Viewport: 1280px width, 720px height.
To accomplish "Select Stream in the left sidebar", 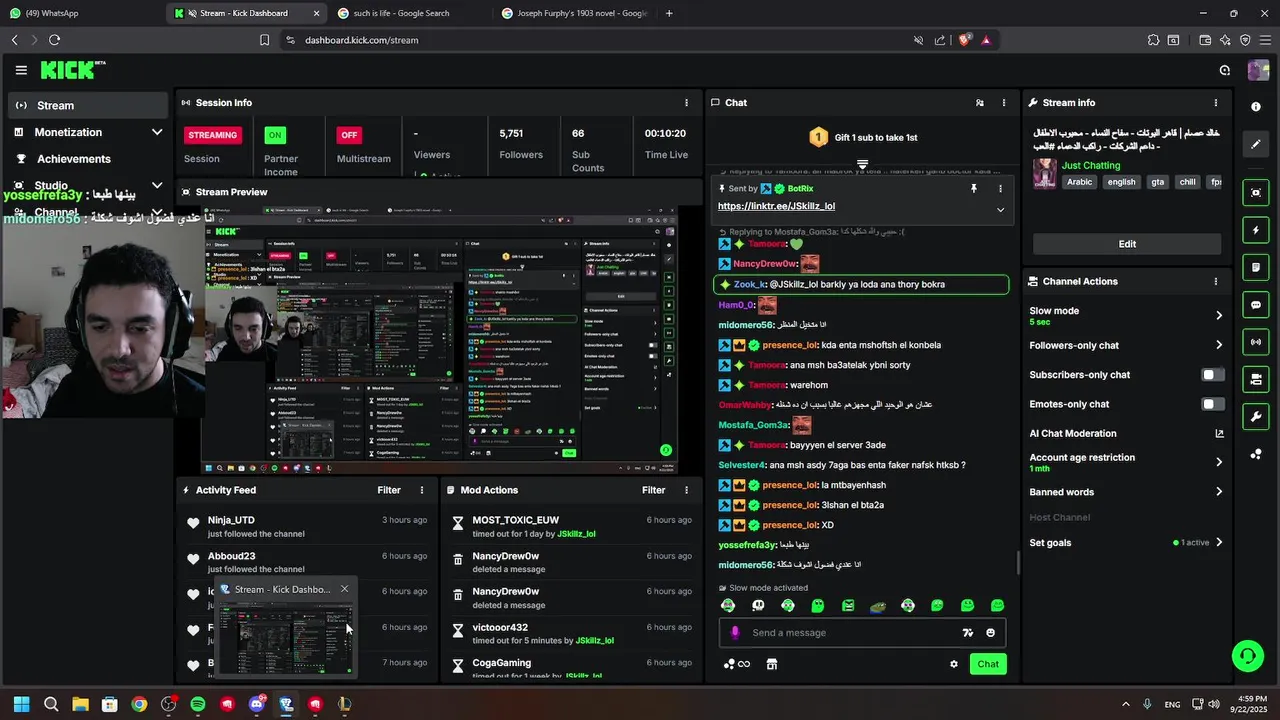I will [x=87, y=105].
